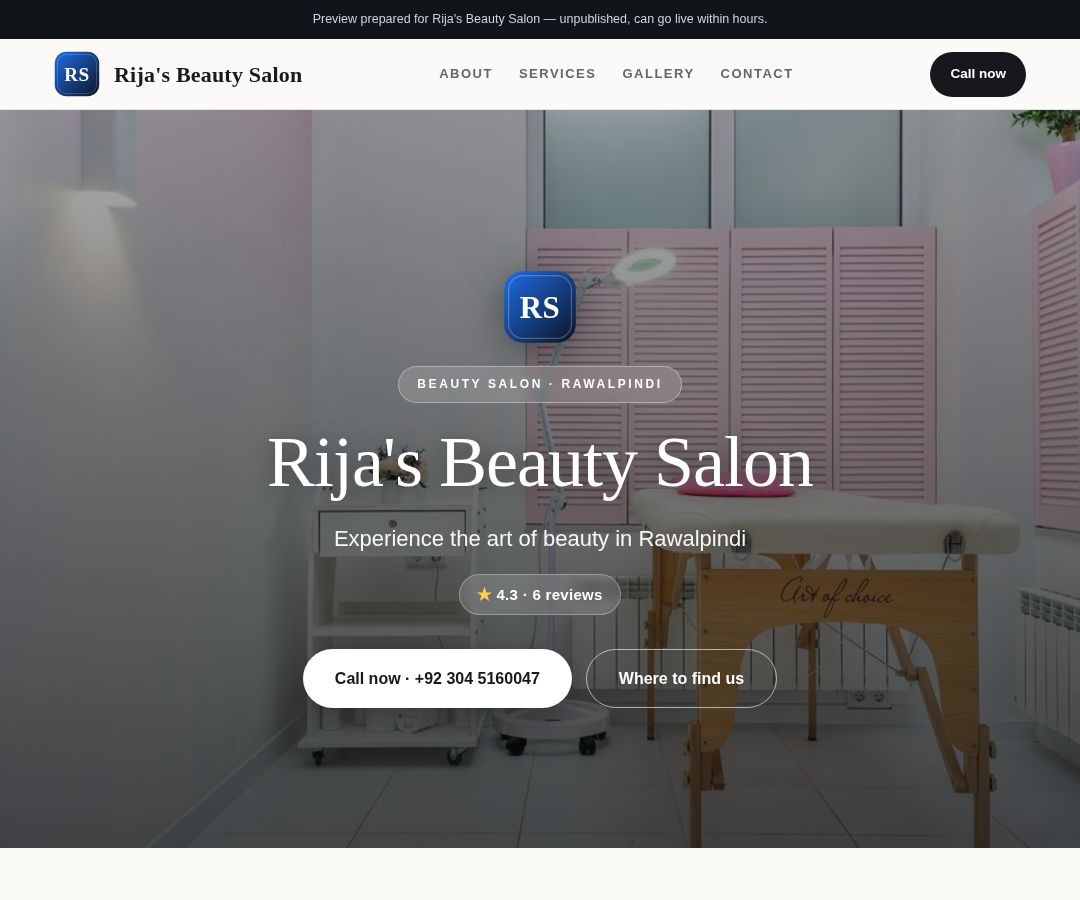Open the About section link
The image size is (1080, 900).
pos(466,74)
